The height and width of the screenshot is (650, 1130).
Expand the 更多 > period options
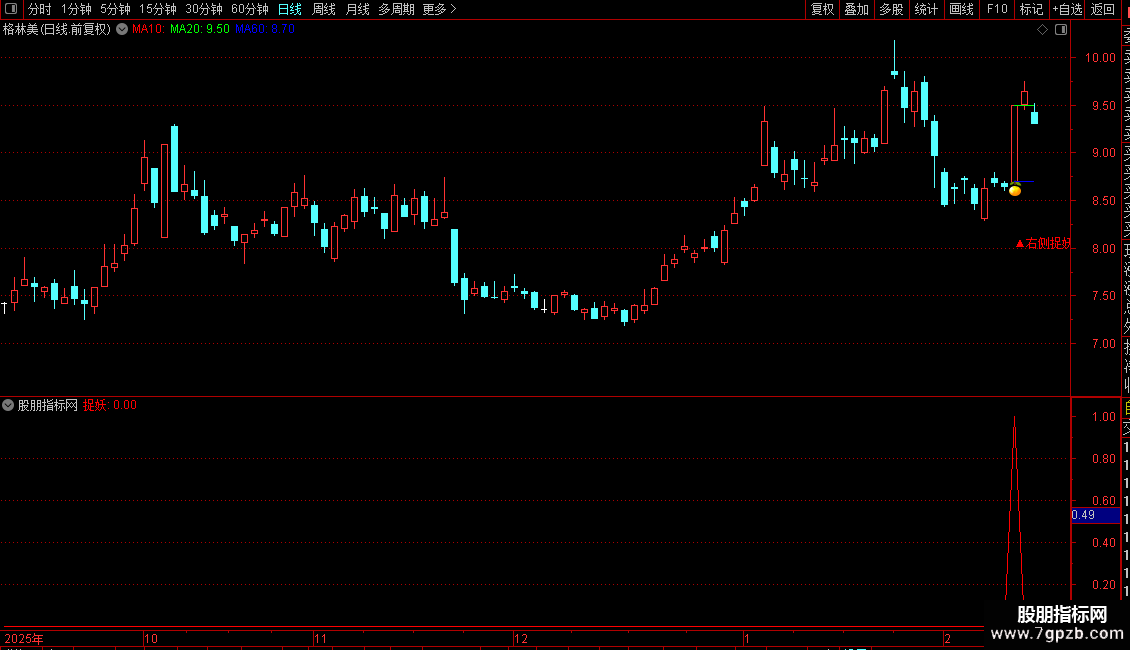click(x=440, y=9)
